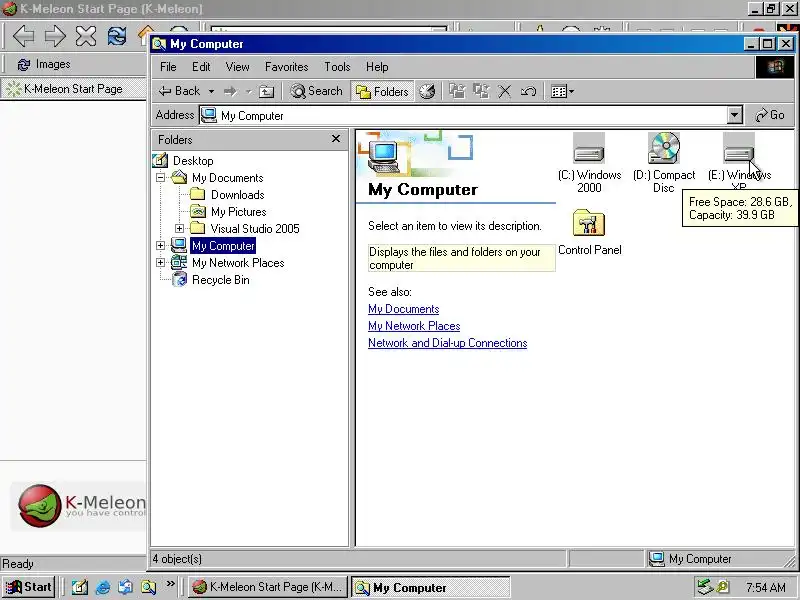
Task: Open the Tools menu
Action: coord(337,67)
